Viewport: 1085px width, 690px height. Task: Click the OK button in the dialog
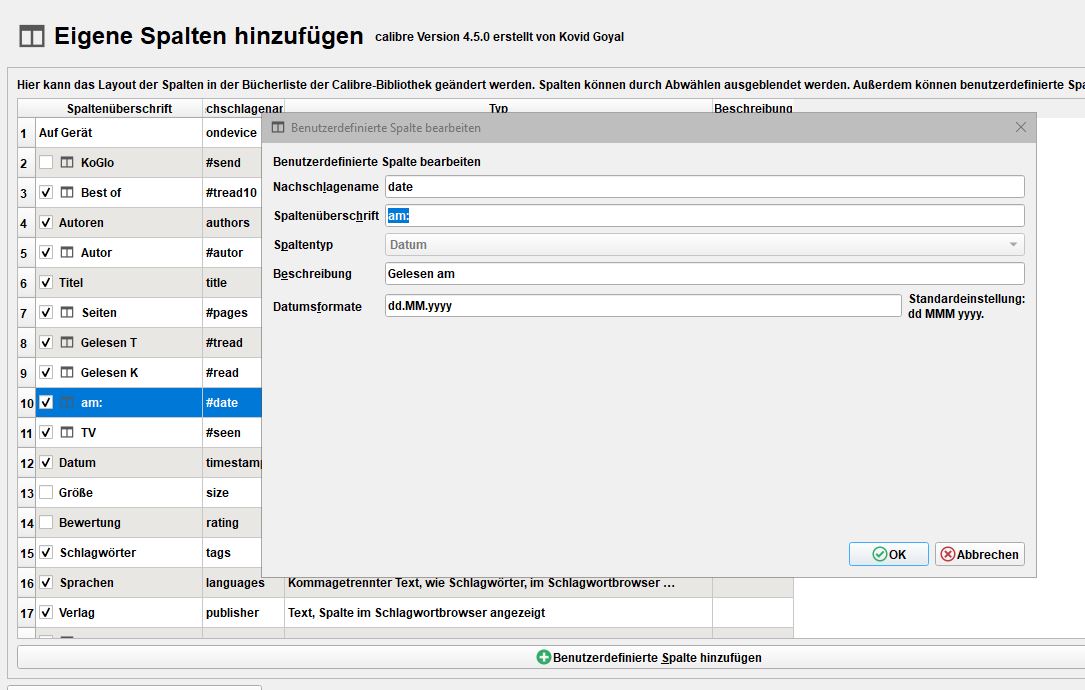tap(888, 554)
